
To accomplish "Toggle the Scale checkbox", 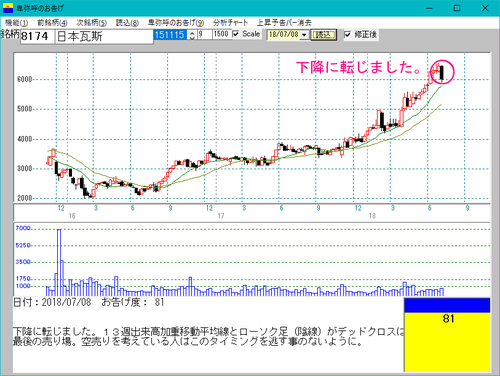I will (x=236, y=34).
